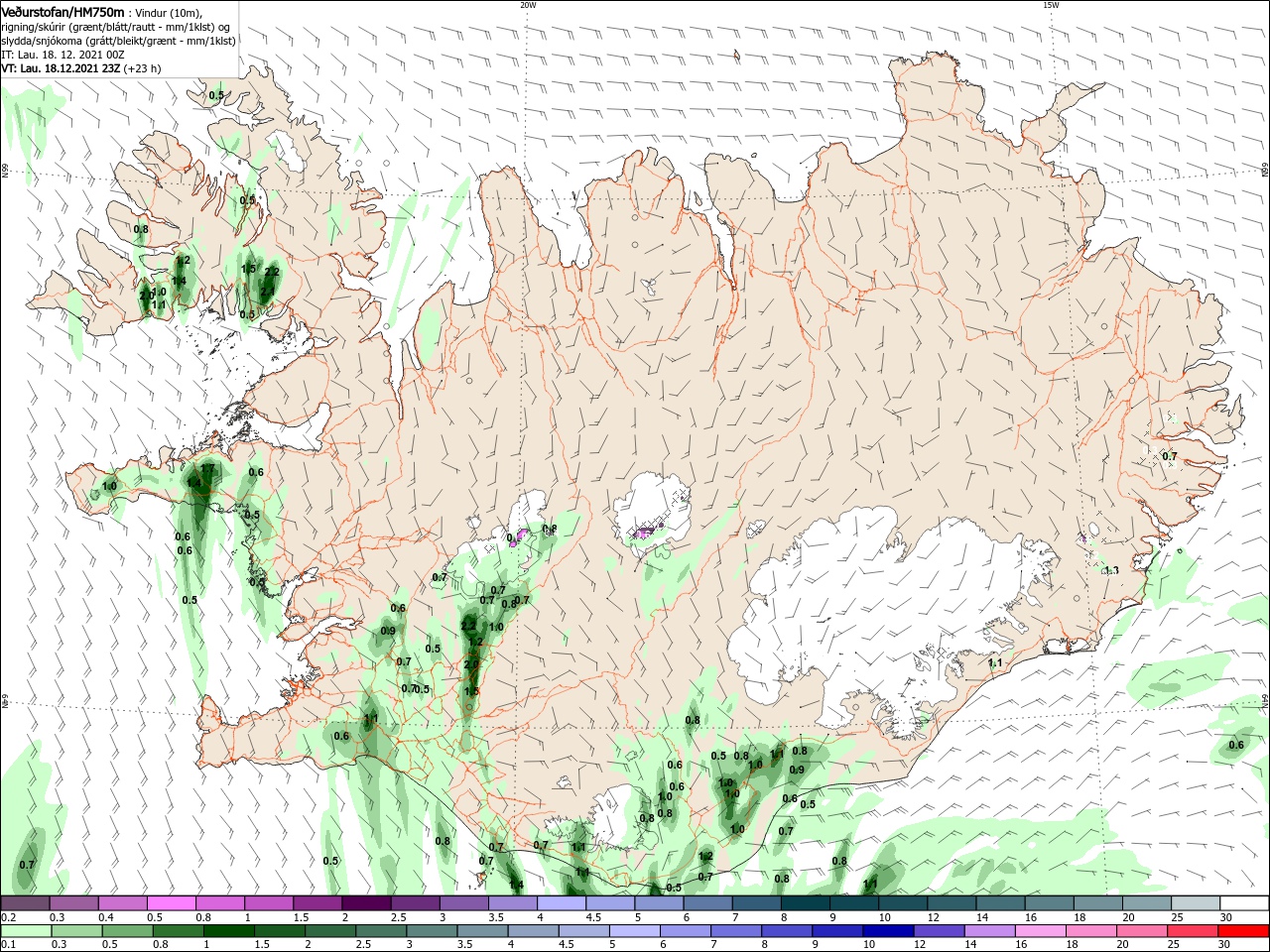
Task: Select the dark teal snow swatch starting at 8
Action: (805, 903)
